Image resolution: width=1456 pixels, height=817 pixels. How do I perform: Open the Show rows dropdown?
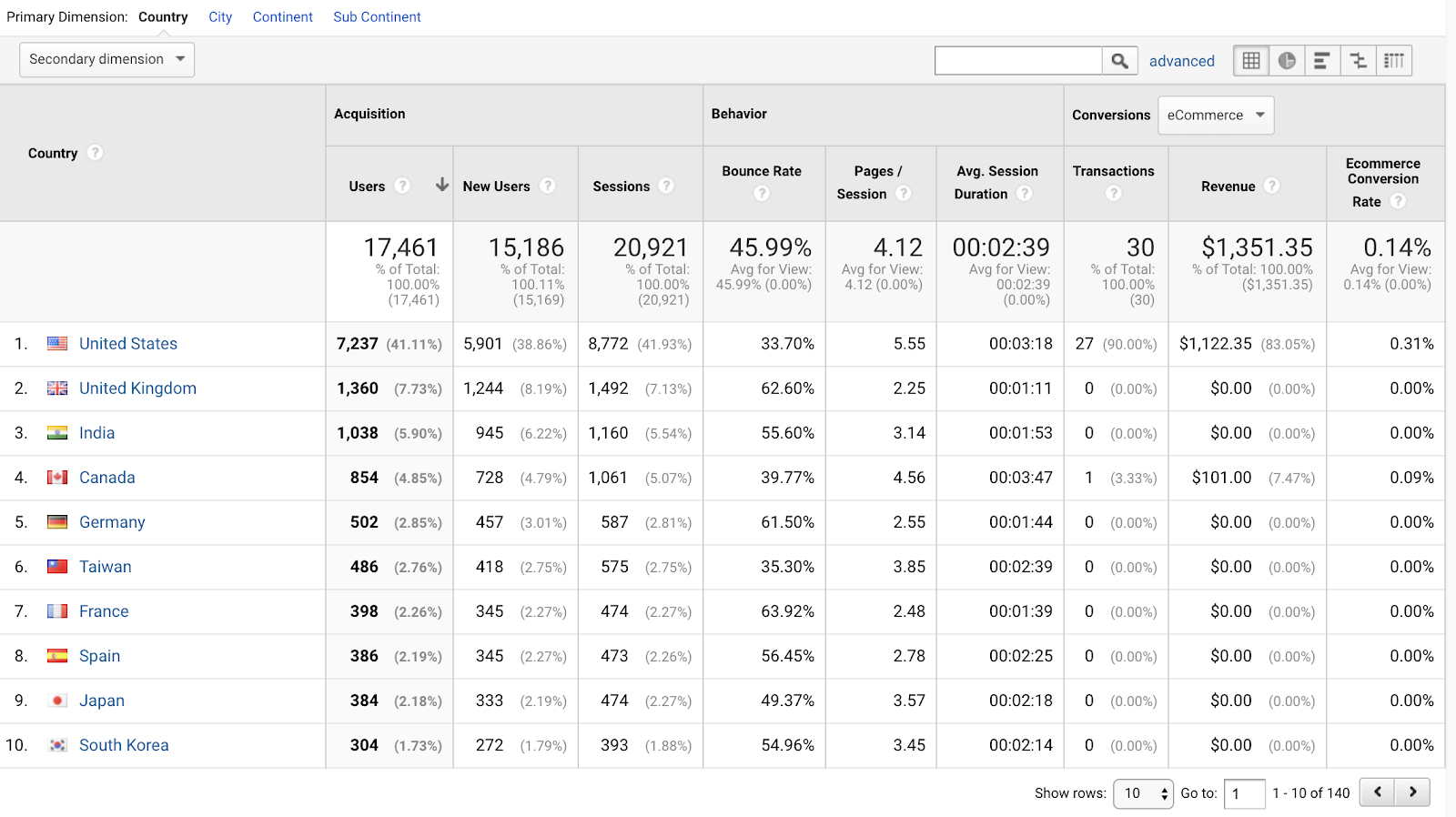1143,793
